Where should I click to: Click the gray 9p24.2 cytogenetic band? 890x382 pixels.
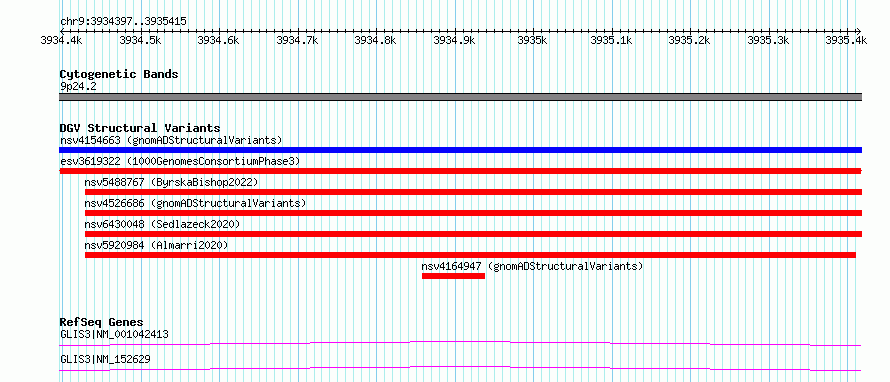[x=460, y=97]
